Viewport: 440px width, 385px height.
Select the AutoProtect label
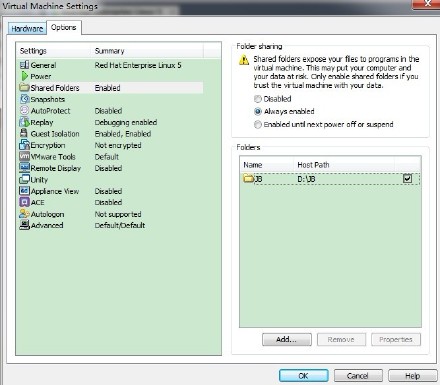pyautogui.click(x=51, y=111)
